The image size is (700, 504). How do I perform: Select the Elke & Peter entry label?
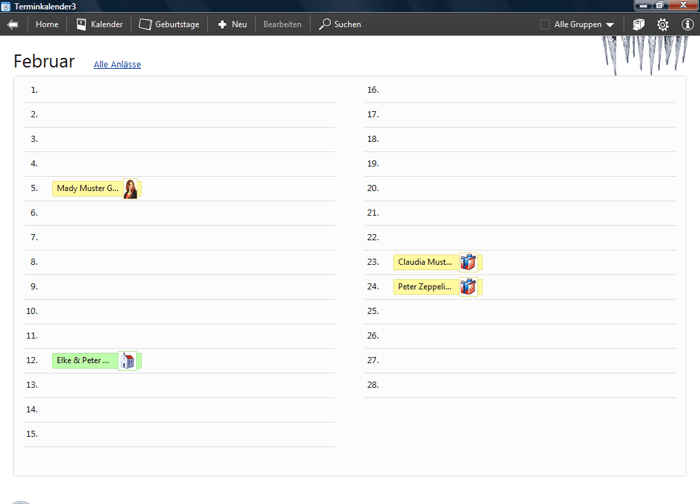pos(84,361)
